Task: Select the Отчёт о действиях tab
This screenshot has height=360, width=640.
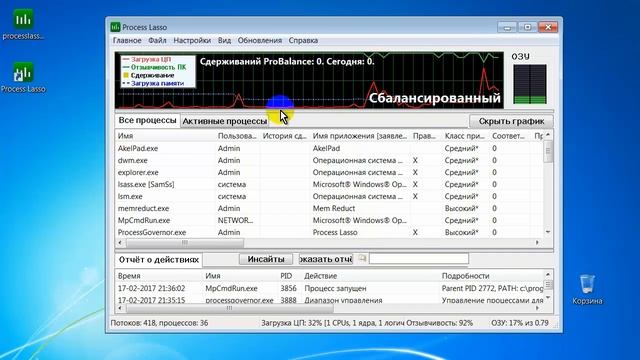Action: (158, 260)
